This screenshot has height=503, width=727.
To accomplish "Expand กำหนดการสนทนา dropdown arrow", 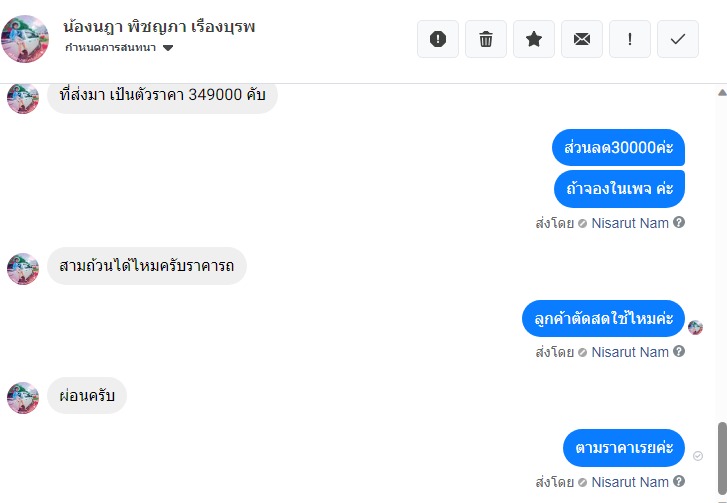I will click(x=168, y=48).
